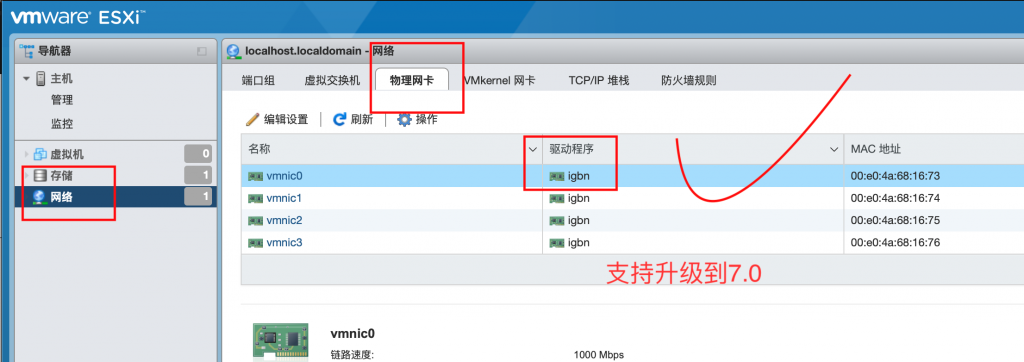Click the driver icon in vmnic0 row
This screenshot has height=362, width=1024.
click(557, 176)
